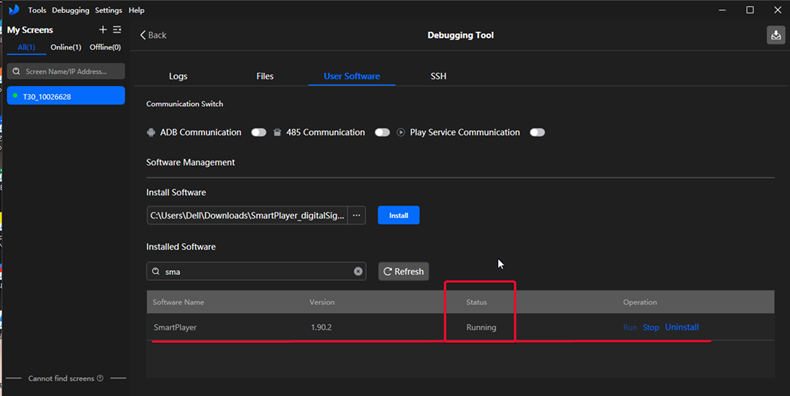This screenshot has height=396, width=790.
Task: Show Offline(0) screens tab
Action: pos(105,47)
